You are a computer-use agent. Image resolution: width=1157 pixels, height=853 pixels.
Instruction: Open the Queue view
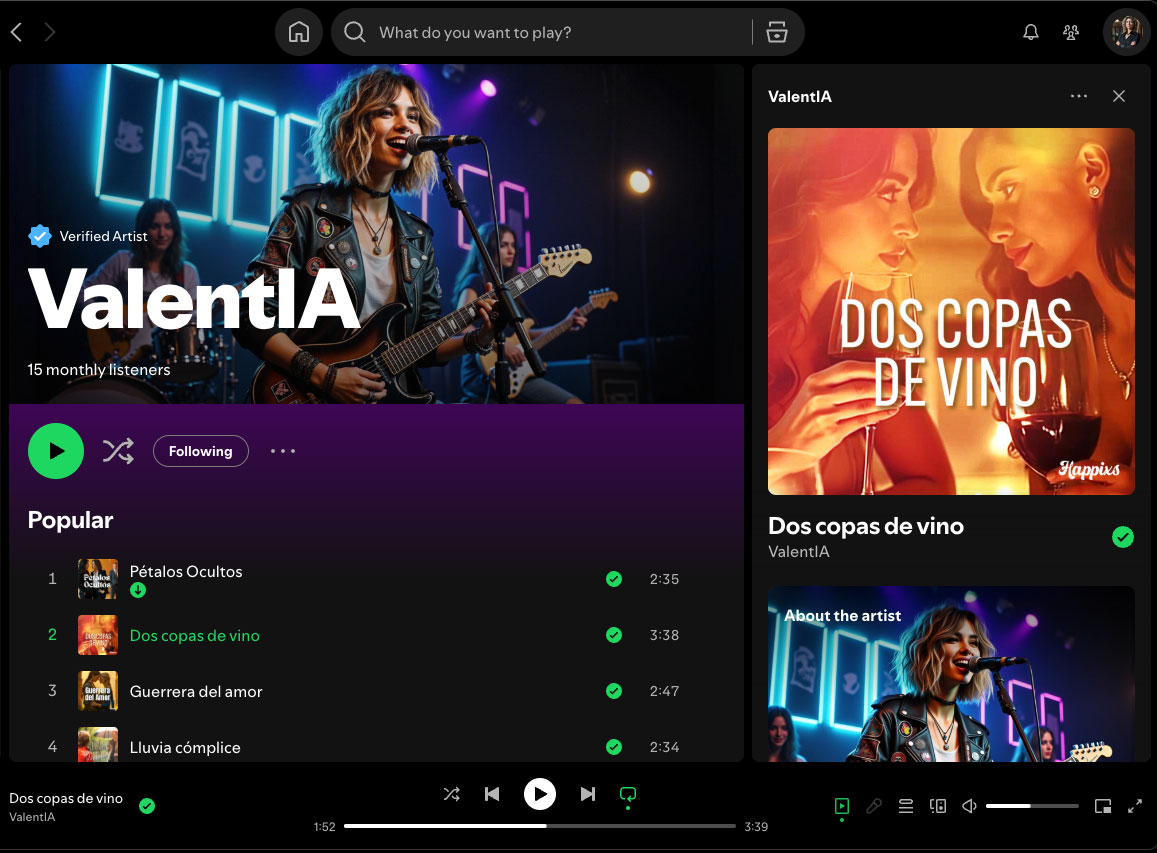pyautogui.click(x=906, y=806)
